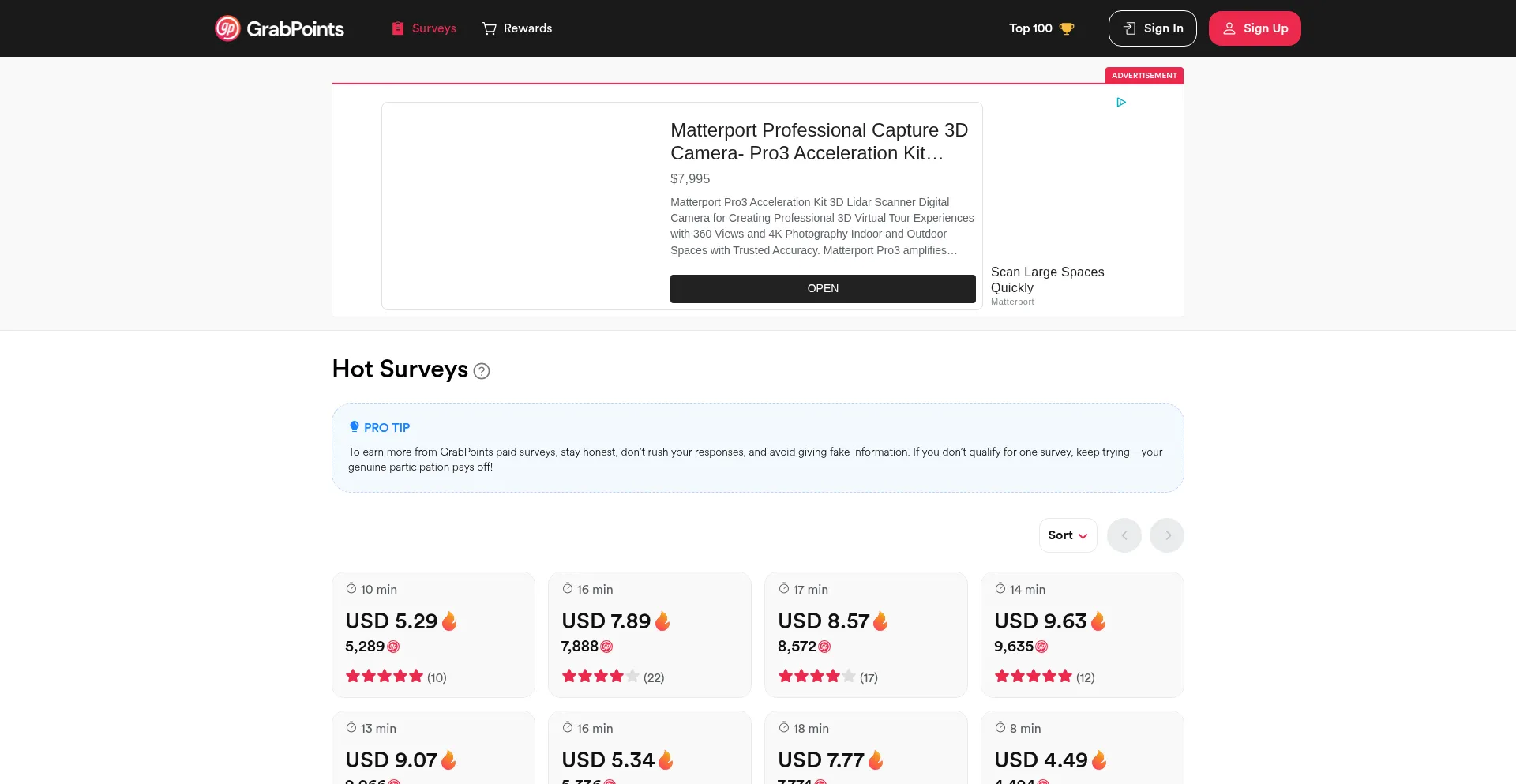Open the USD 8.57 survey card

pyautogui.click(x=865, y=634)
